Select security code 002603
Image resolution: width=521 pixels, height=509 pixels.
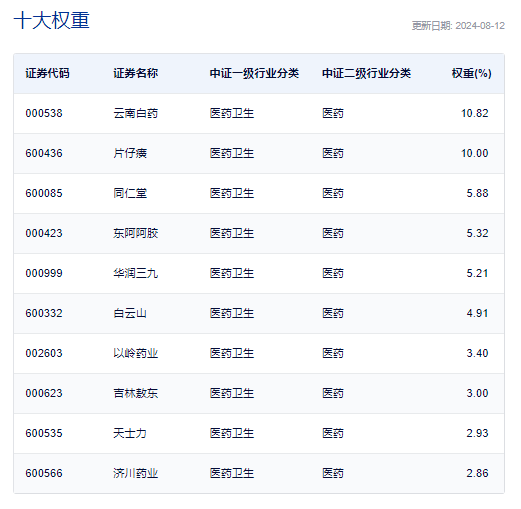[x=44, y=353]
